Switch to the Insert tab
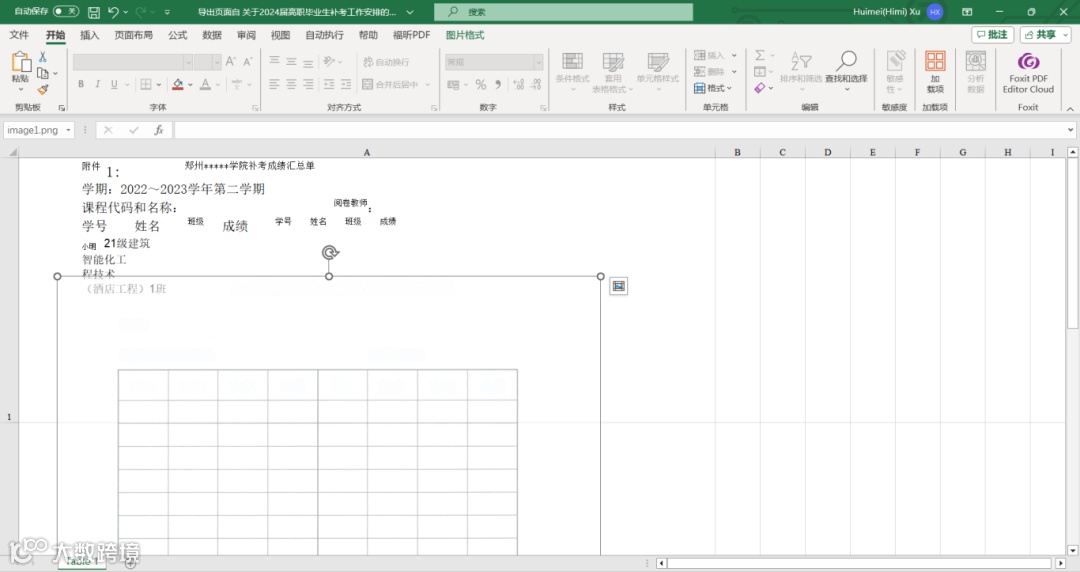1080x572 pixels. click(x=90, y=35)
